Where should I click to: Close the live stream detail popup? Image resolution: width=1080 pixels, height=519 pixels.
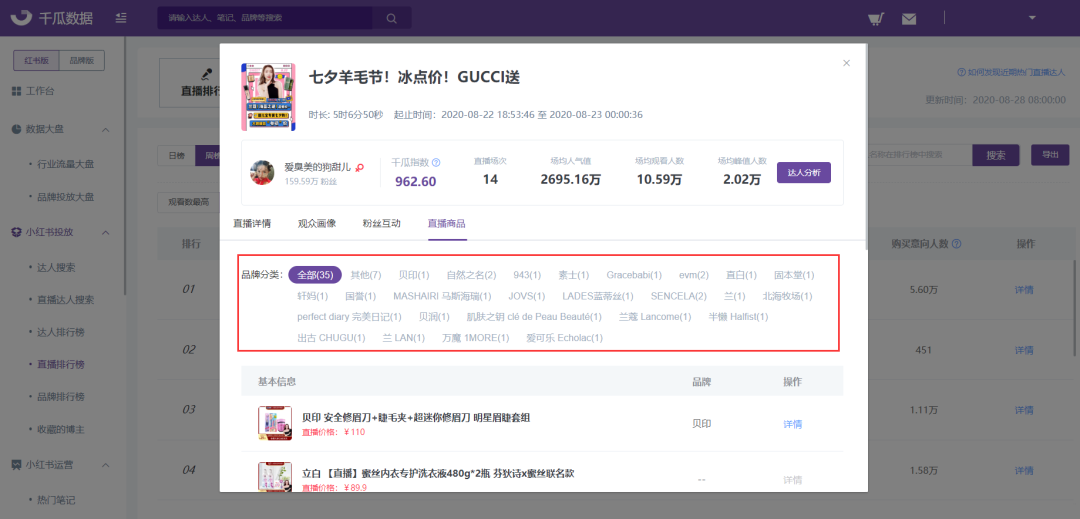[x=847, y=63]
